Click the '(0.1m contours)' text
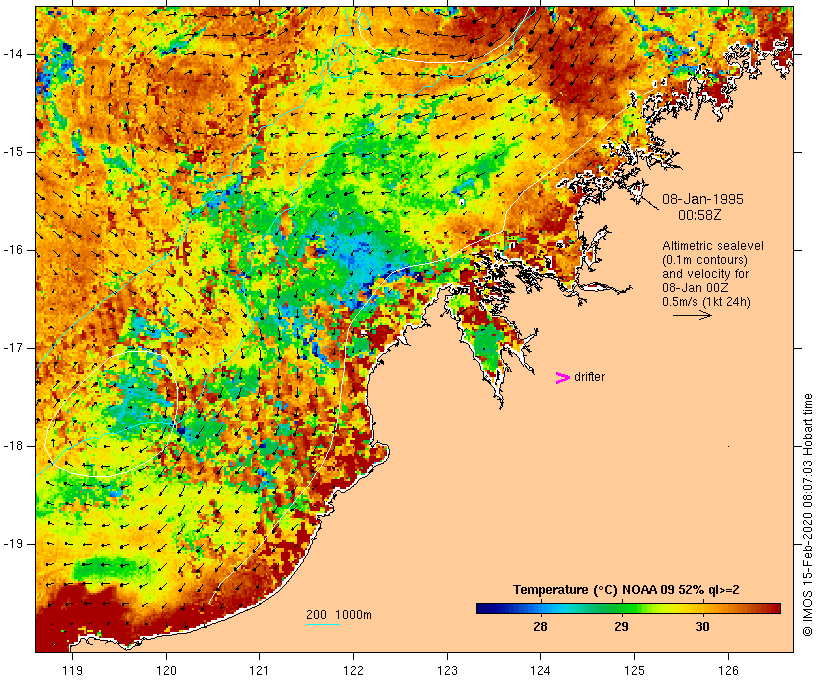Screen dimensions: 820x680 point(705,260)
